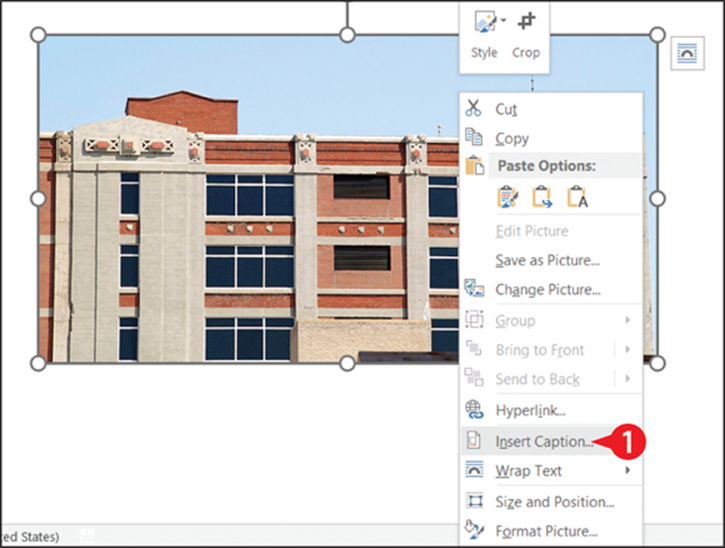725x548 pixels.
Task: Click the greyed-out Send to Back icon
Action: coord(474,377)
